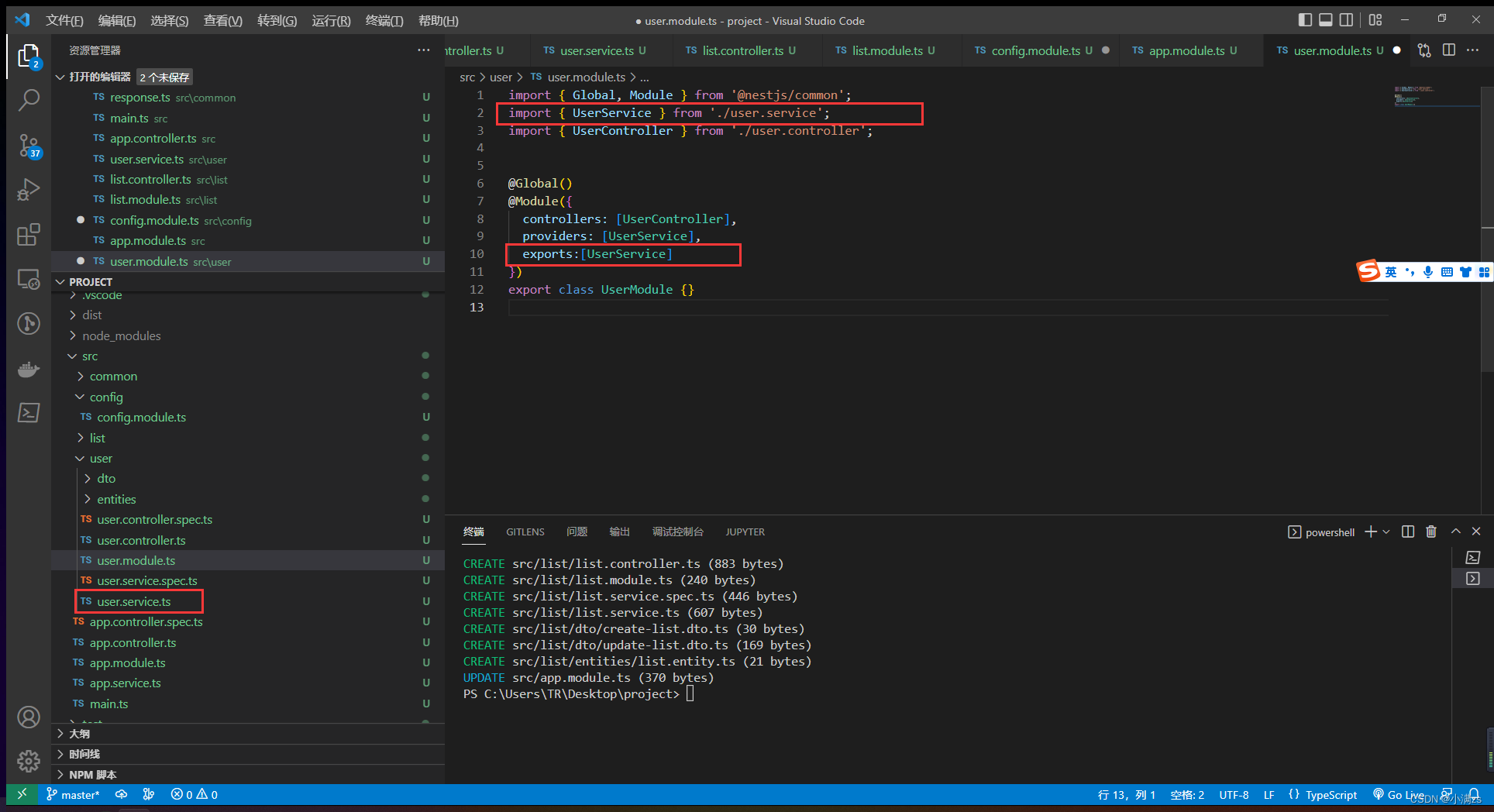The width and height of the screenshot is (1494, 812).
Task: Open the remote window indicator in status bar
Action: point(22,794)
